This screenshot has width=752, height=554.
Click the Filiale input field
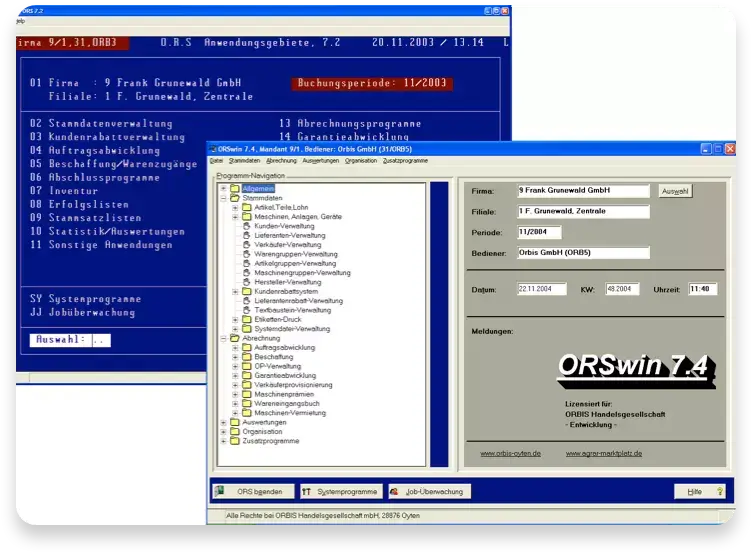583,211
